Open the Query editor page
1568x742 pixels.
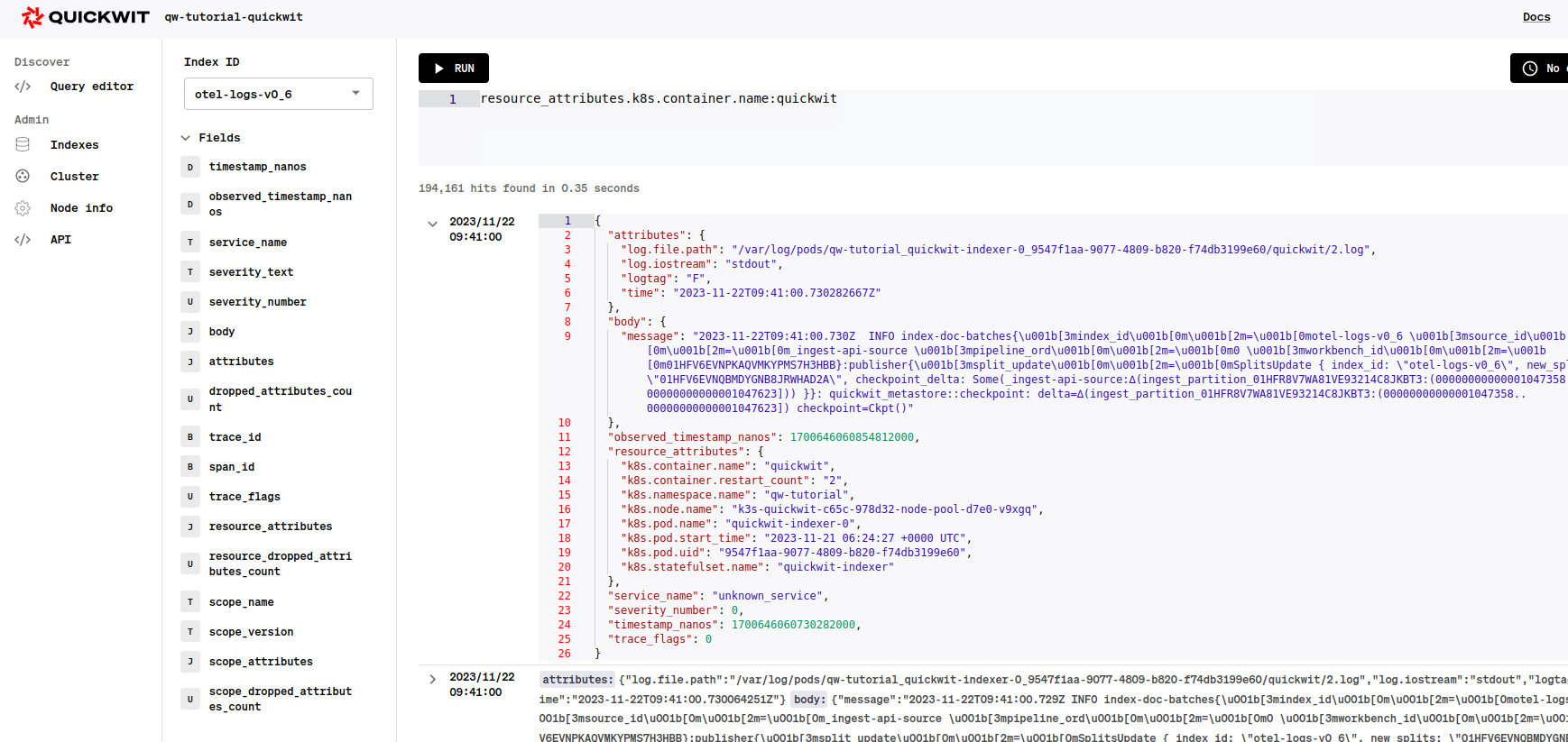pos(92,87)
